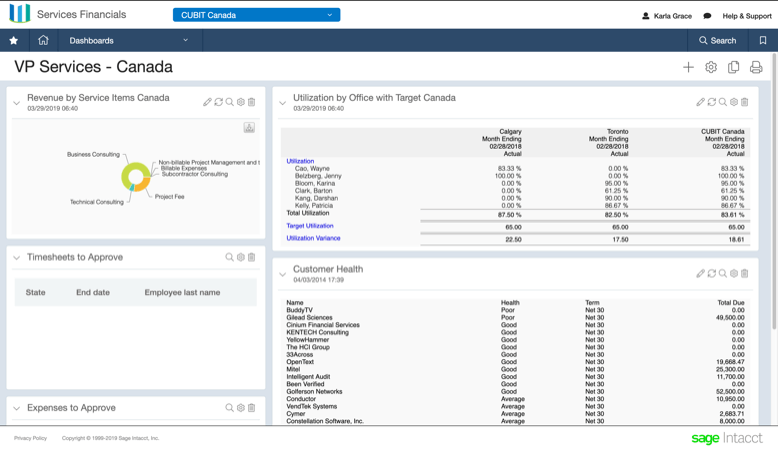Expand the Dashboards menu
Image resolution: width=778 pixels, height=451 pixels.
pyautogui.click(x=128, y=41)
